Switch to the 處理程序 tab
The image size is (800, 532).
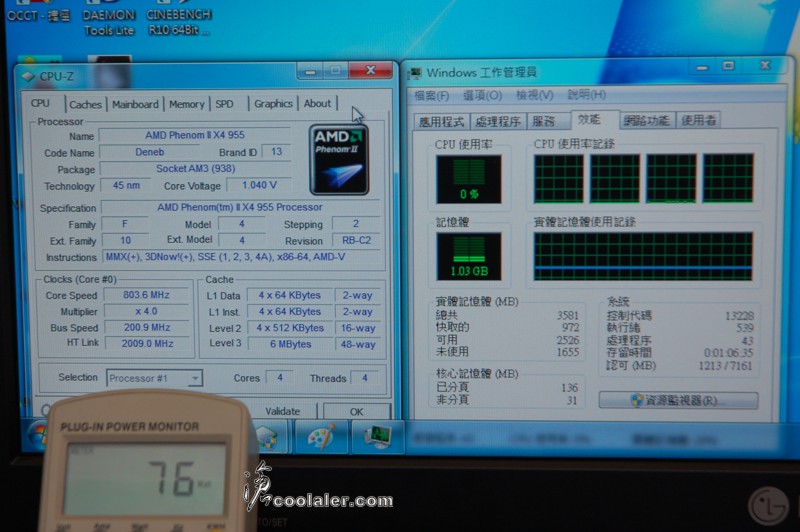[498, 121]
